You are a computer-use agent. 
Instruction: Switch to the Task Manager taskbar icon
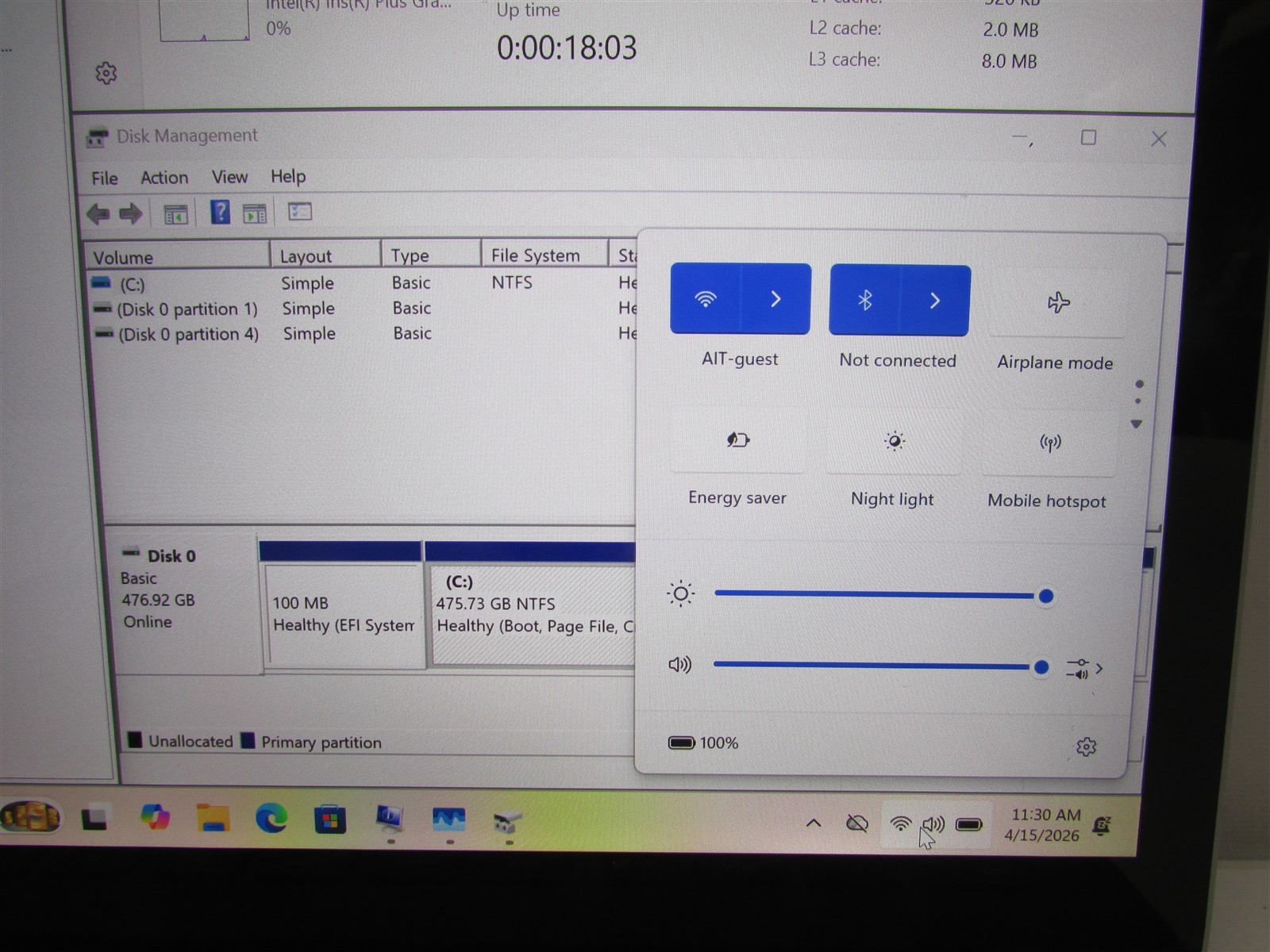[448, 820]
